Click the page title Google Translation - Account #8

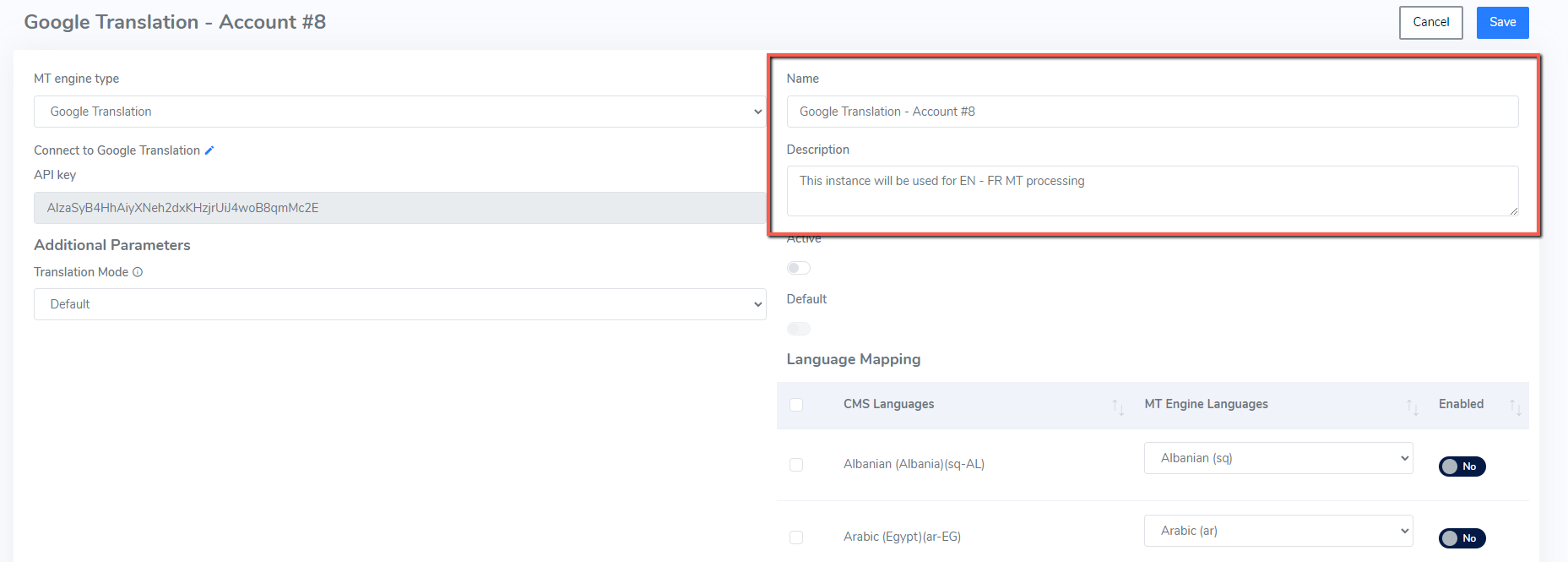[x=175, y=22]
